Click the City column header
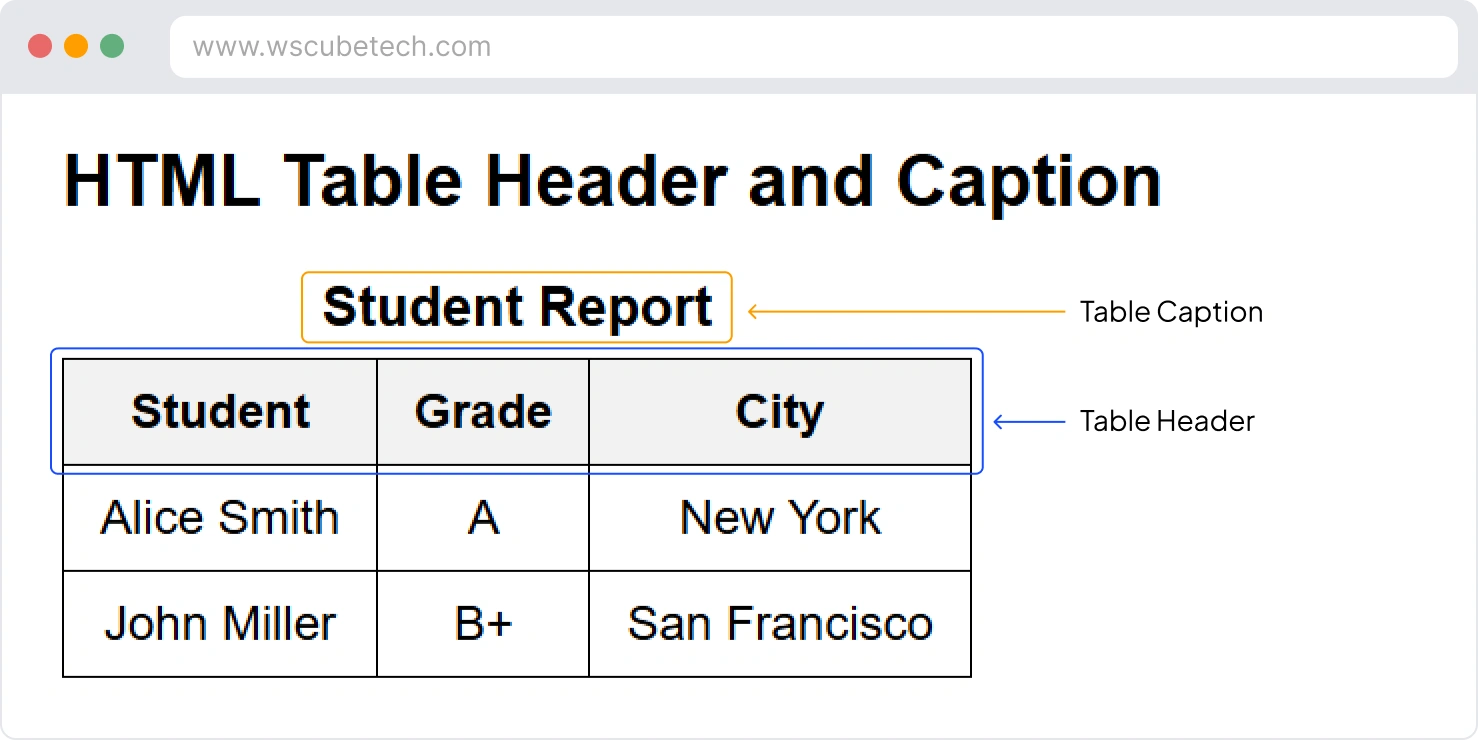This screenshot has height=740, width=1478. click(780, 412)
